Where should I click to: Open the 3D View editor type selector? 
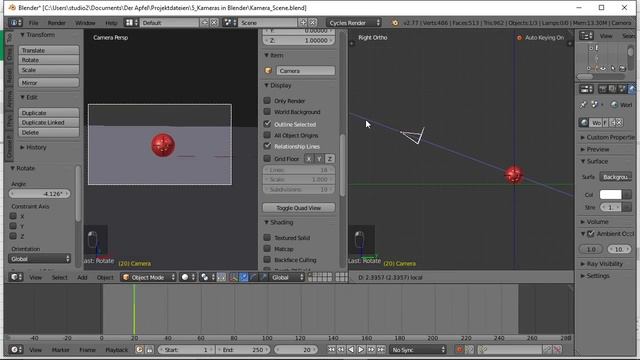pyautogui.click(x=16, y=277)
